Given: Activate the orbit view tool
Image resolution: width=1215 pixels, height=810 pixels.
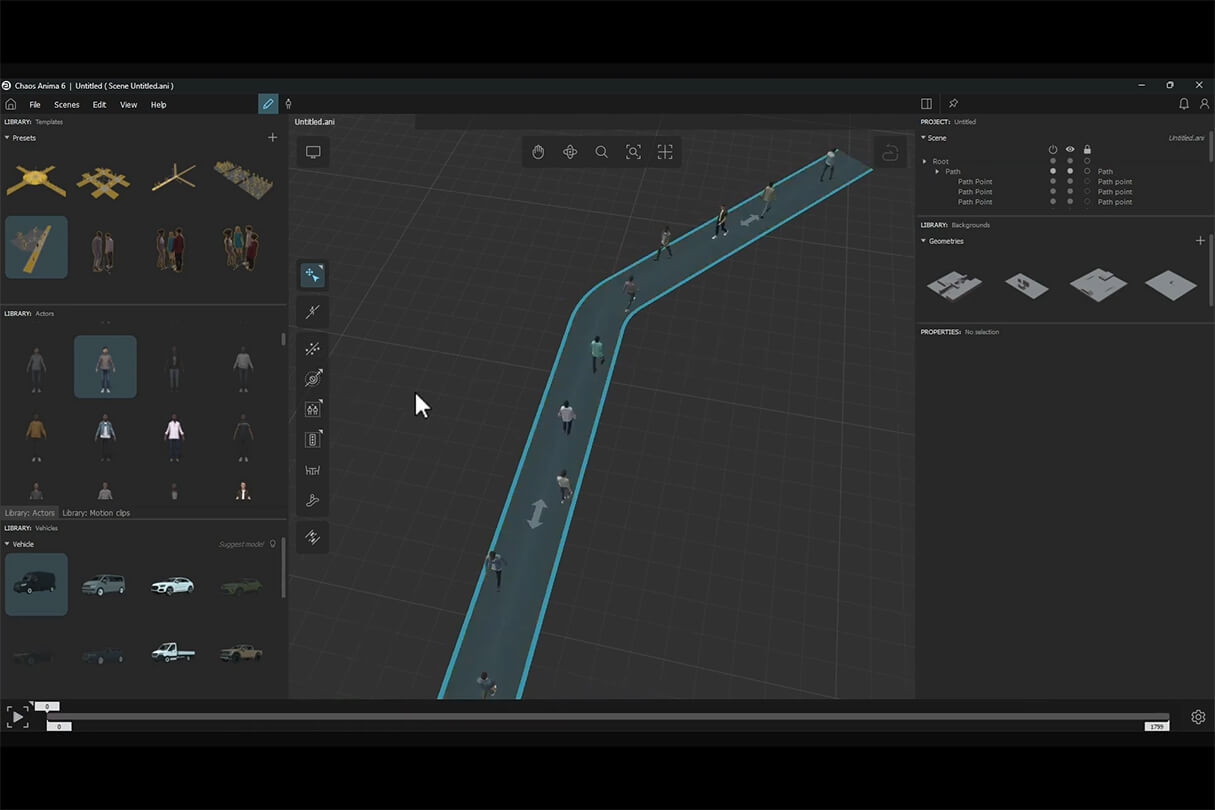Looking at the screenshot, I should (570, 152).
